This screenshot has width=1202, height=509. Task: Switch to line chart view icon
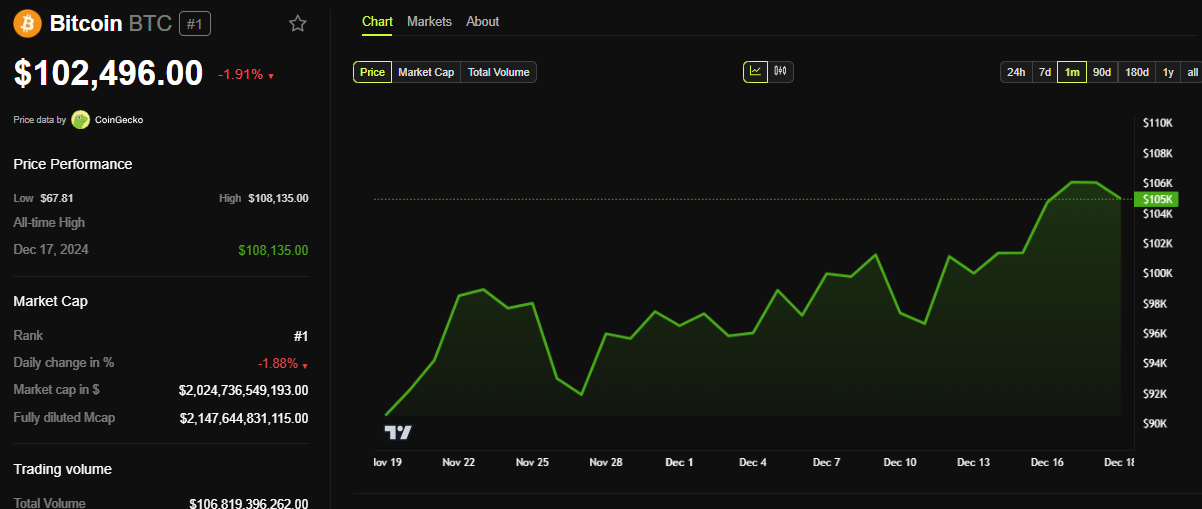[x=755, y=71]
